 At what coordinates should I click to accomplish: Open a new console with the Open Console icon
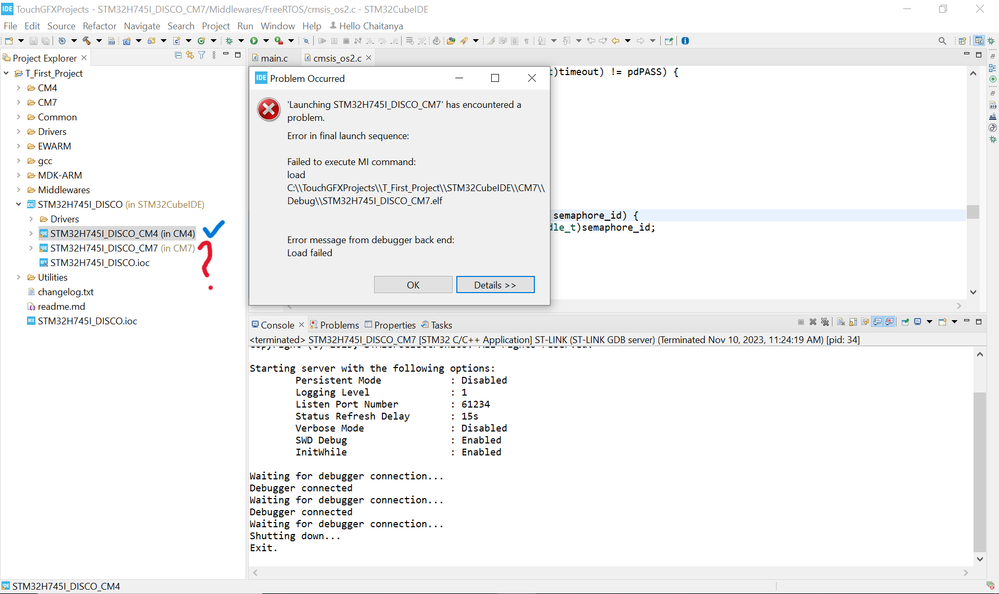coord(944,322)
